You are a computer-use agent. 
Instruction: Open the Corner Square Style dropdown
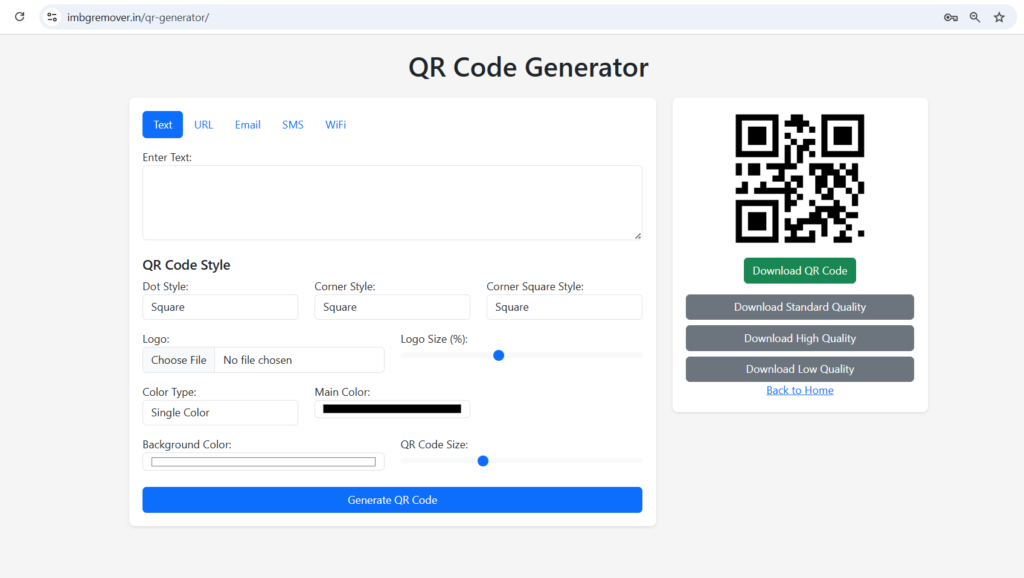click(564, 307)
